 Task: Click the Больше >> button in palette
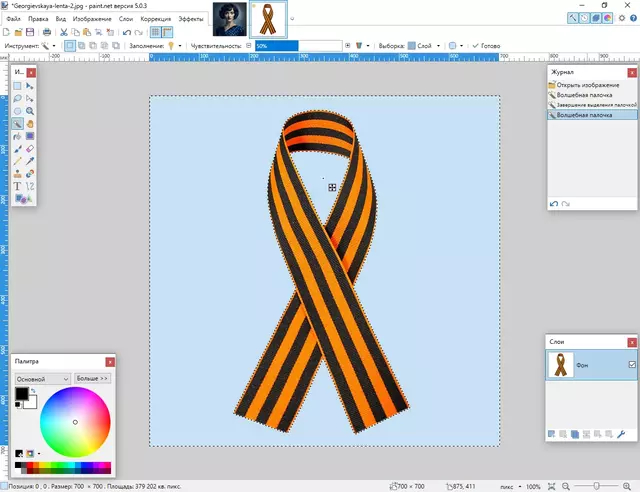tap(92, 379)
